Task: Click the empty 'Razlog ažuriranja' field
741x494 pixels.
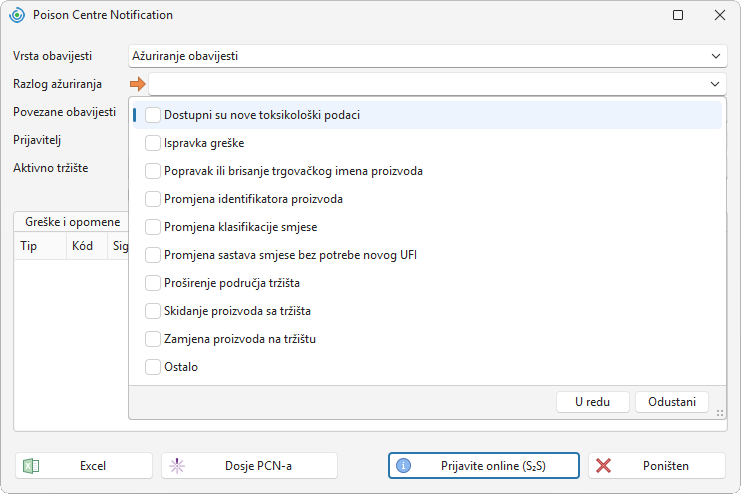Action: 438,84
